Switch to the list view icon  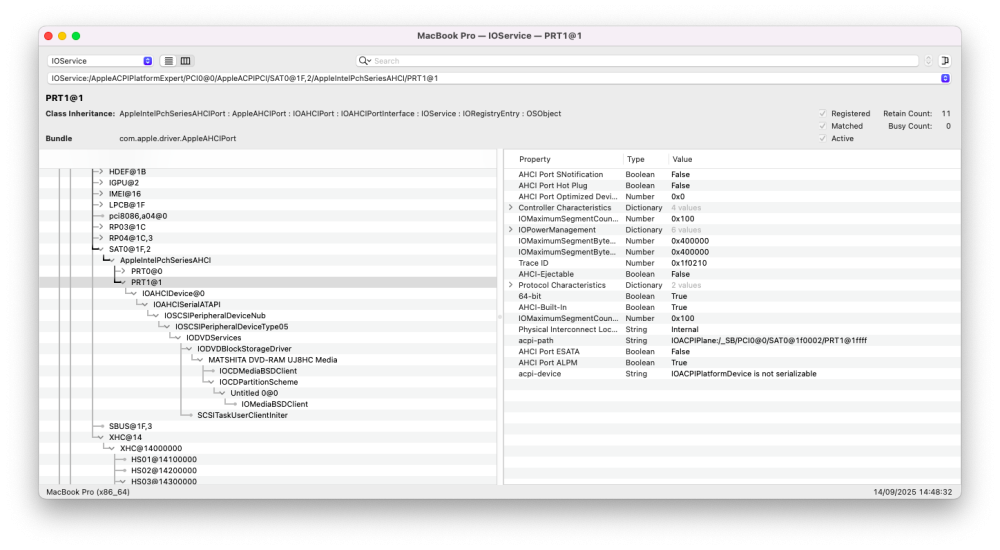click(168, 61)
